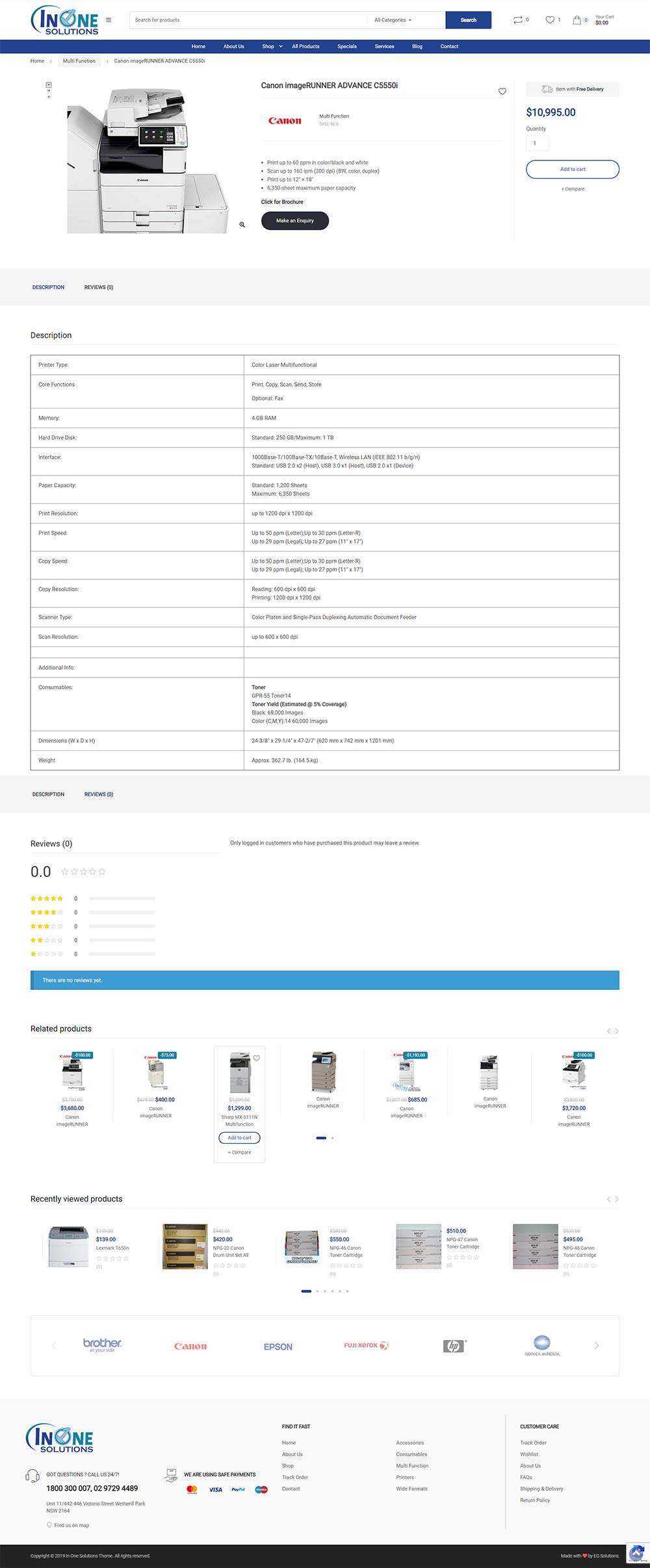
Task: Add Sharp MX-5111N to cart
Action: click(239, 1138)
